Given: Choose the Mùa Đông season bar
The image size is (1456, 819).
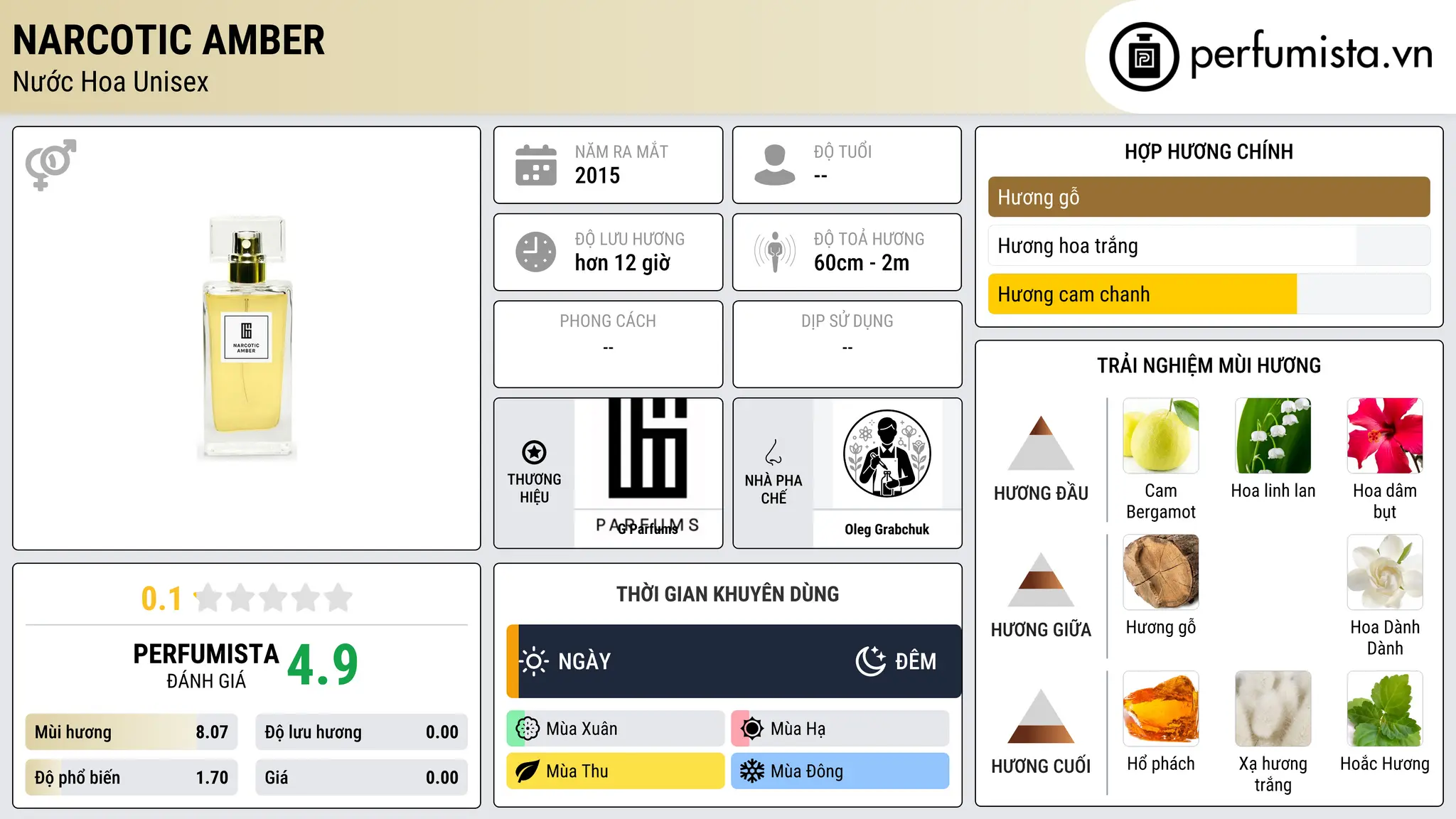Looking at the screenshot, I should click(x=840, y=771).
